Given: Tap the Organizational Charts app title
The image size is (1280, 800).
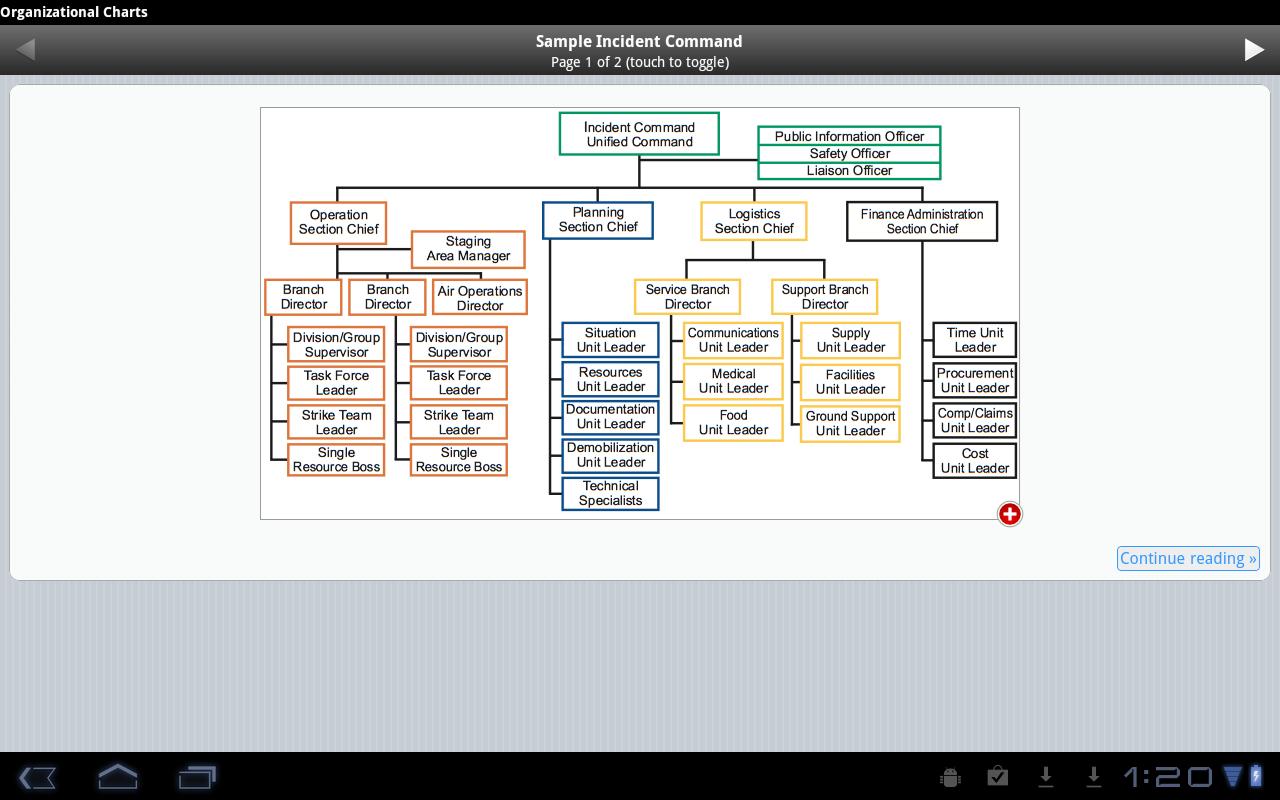Looking at the screenshot, I should tap(74, 12).
